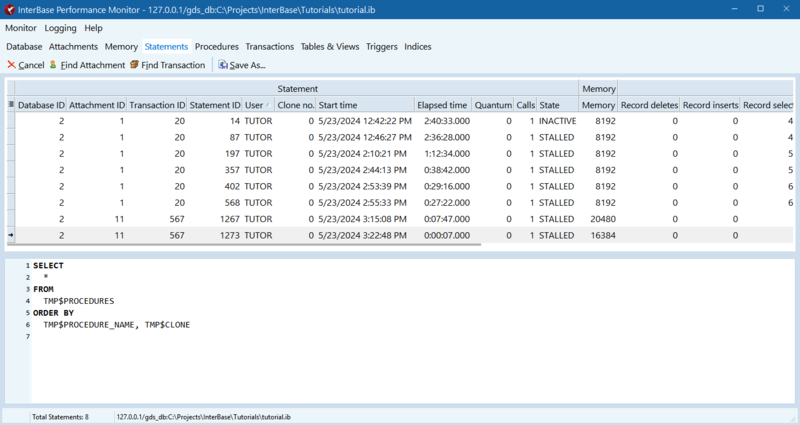Switch to the Procedures tab

pyautogui.click(x=217, y=46)
